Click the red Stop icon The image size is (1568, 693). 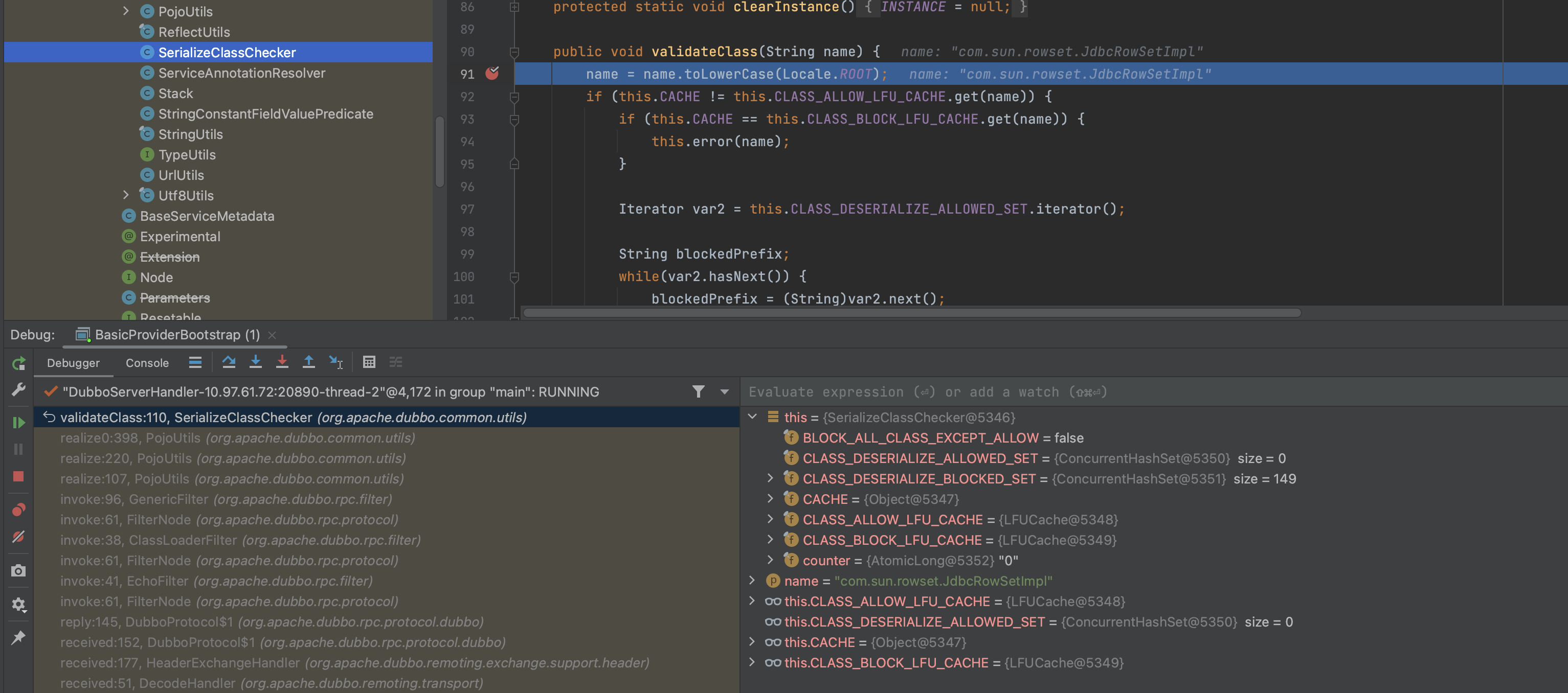18,476
